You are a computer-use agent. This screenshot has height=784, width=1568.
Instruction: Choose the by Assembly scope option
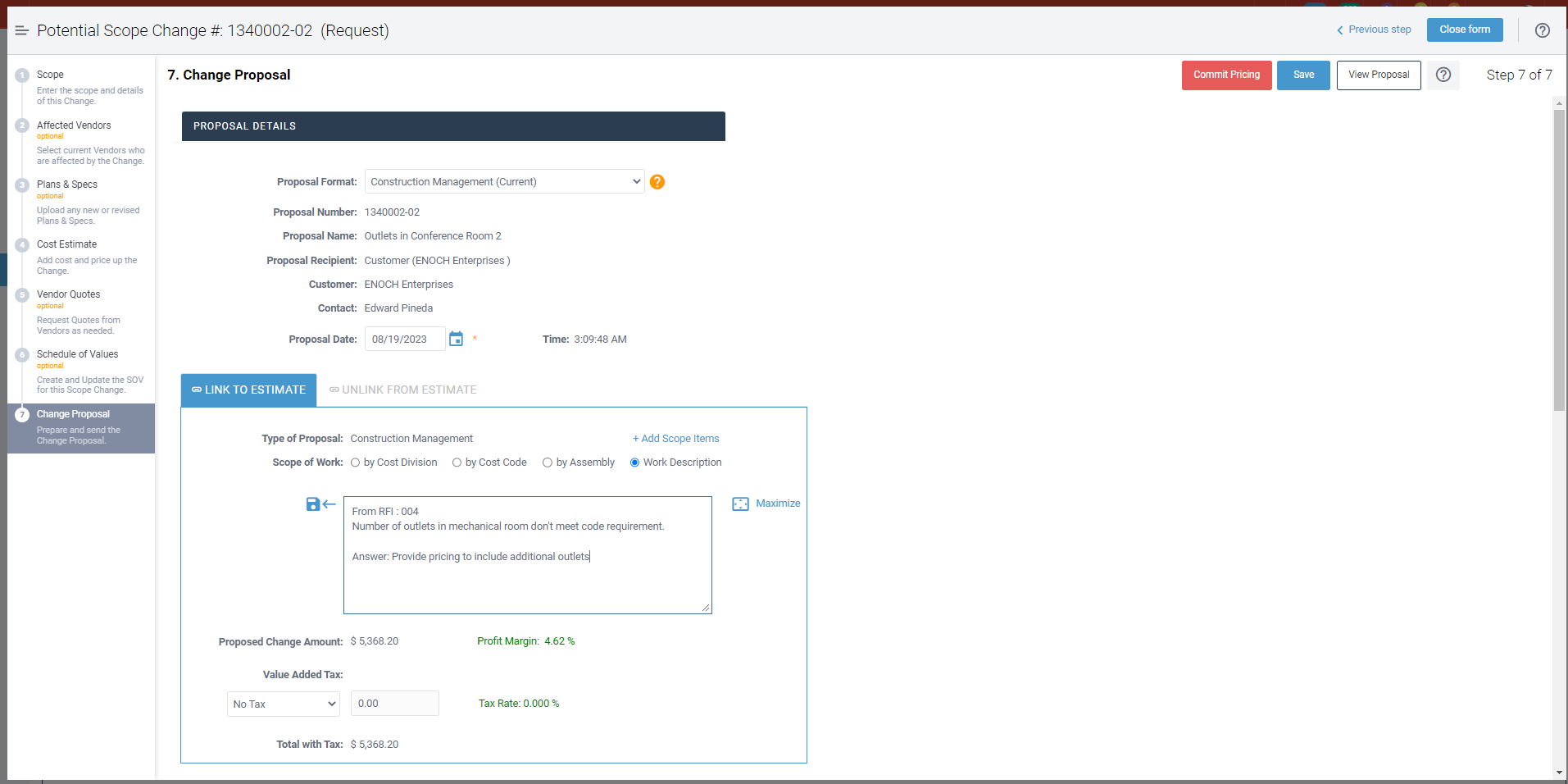pyautogui.click(x=548, y=462)
